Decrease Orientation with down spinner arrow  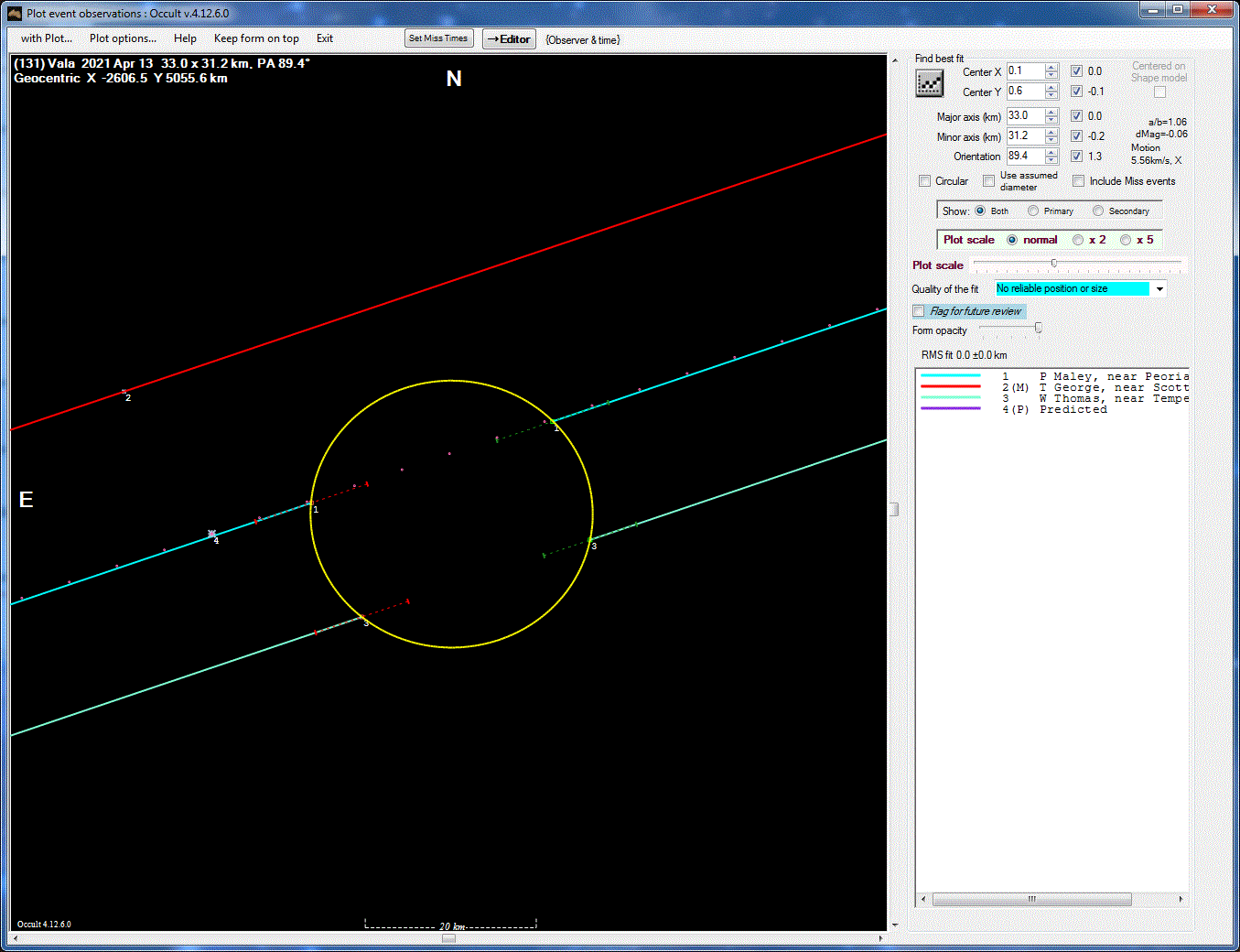pyautogui.click(x=1051, y=160)
